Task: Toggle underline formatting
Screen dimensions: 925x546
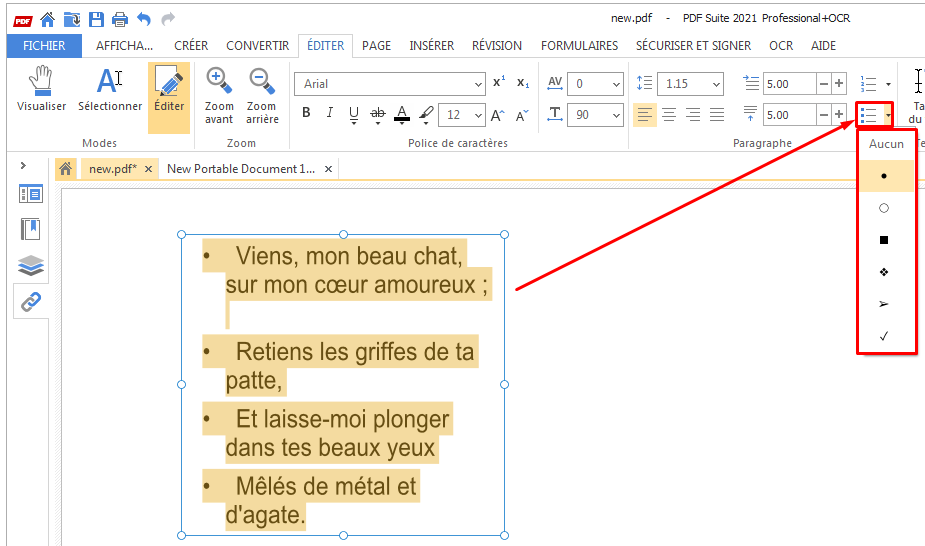Action: point(353,114)
